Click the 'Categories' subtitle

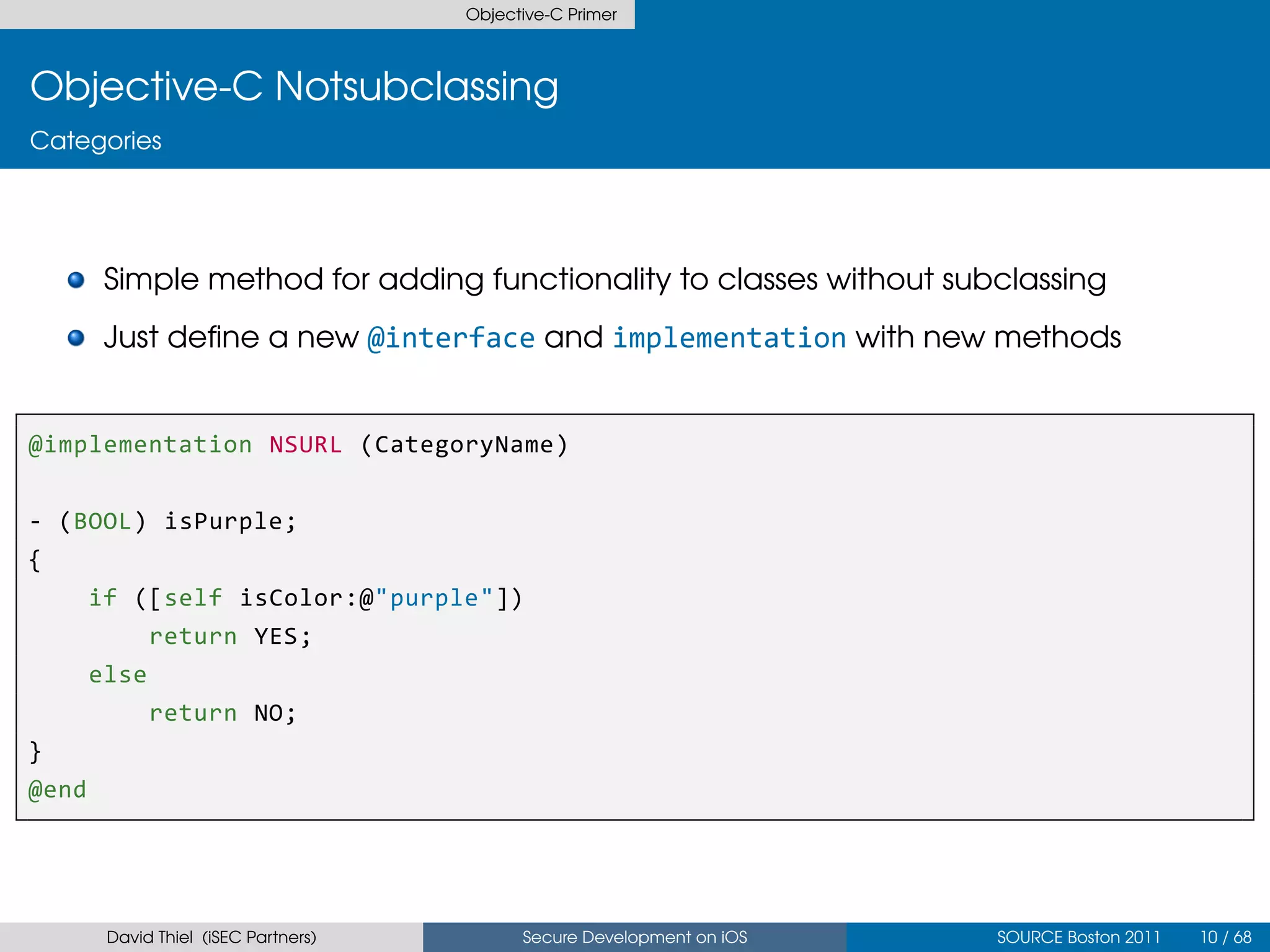pos(95,141)
